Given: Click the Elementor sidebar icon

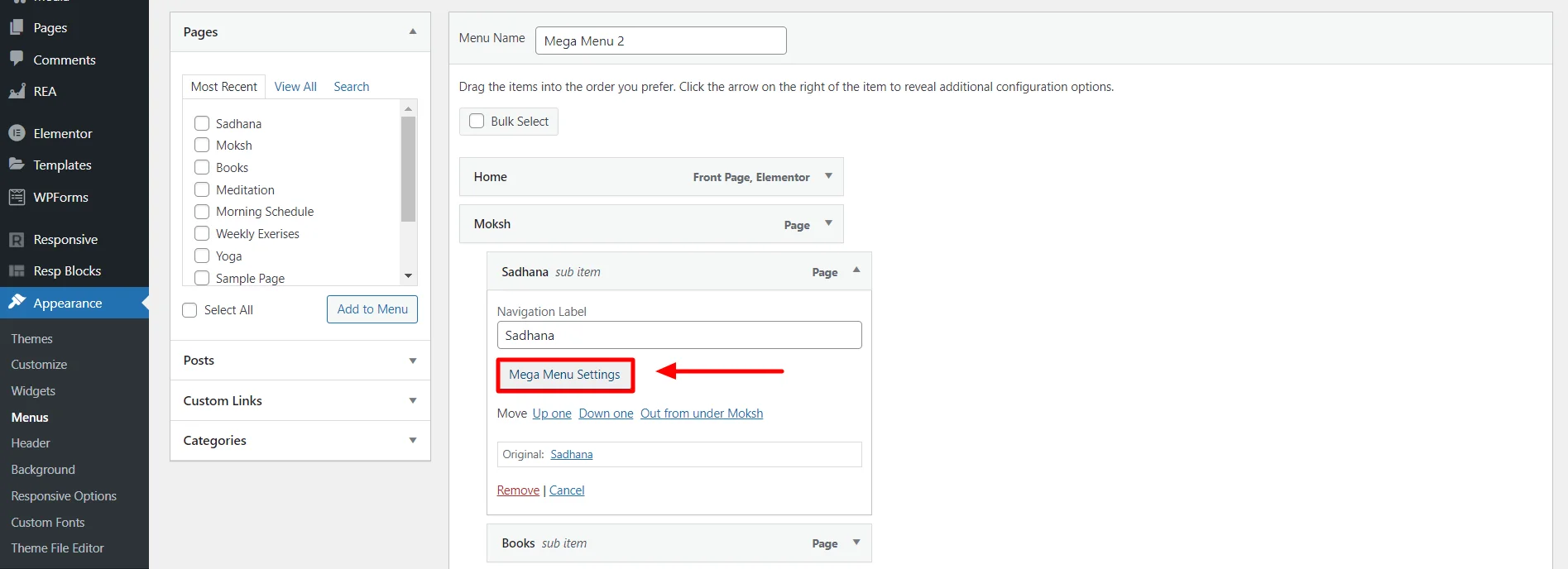Looking at the screenshot, I should (x=17, y=133).
